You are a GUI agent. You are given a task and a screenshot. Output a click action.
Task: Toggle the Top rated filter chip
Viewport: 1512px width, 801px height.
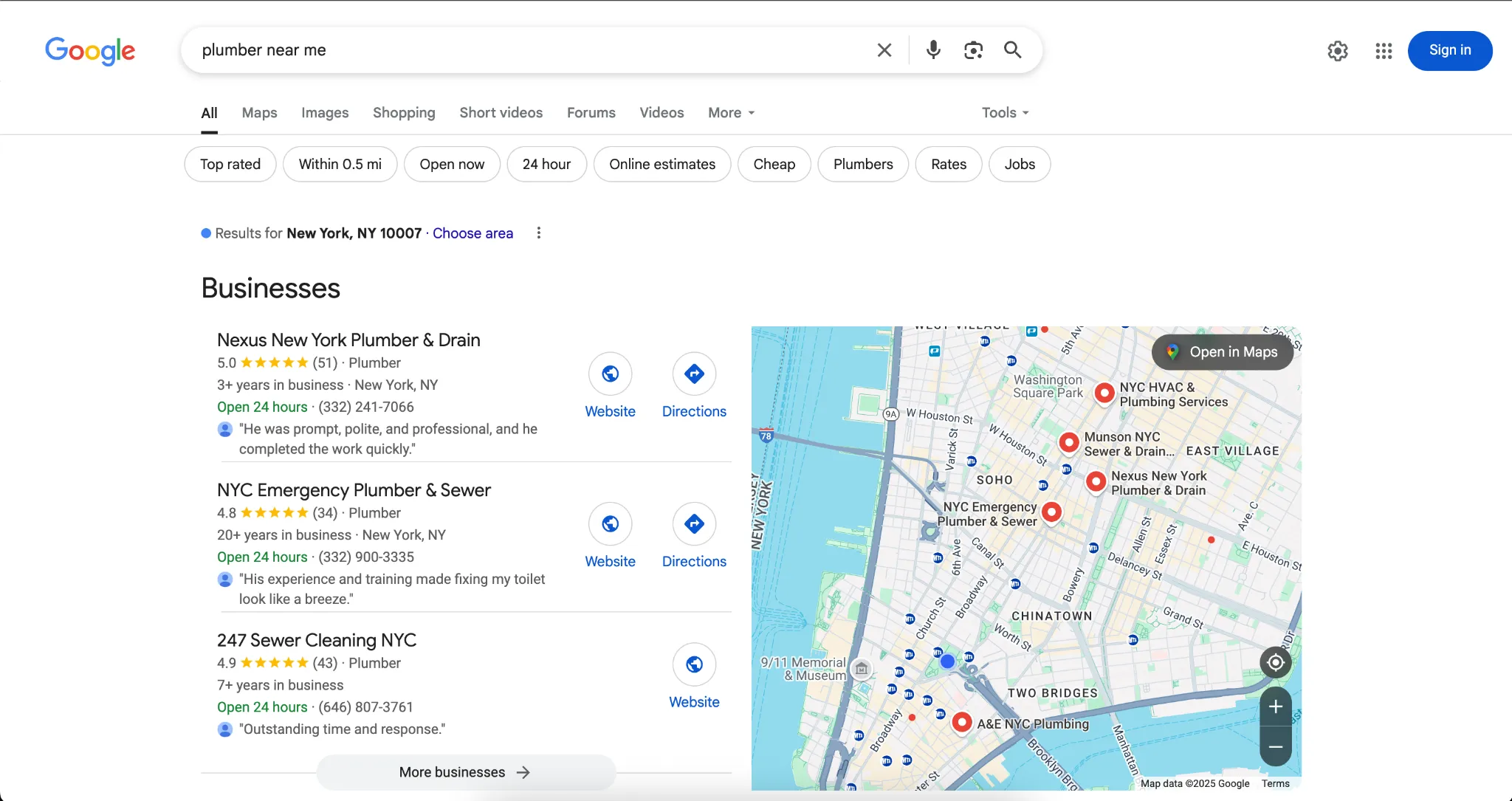point(230,164)
